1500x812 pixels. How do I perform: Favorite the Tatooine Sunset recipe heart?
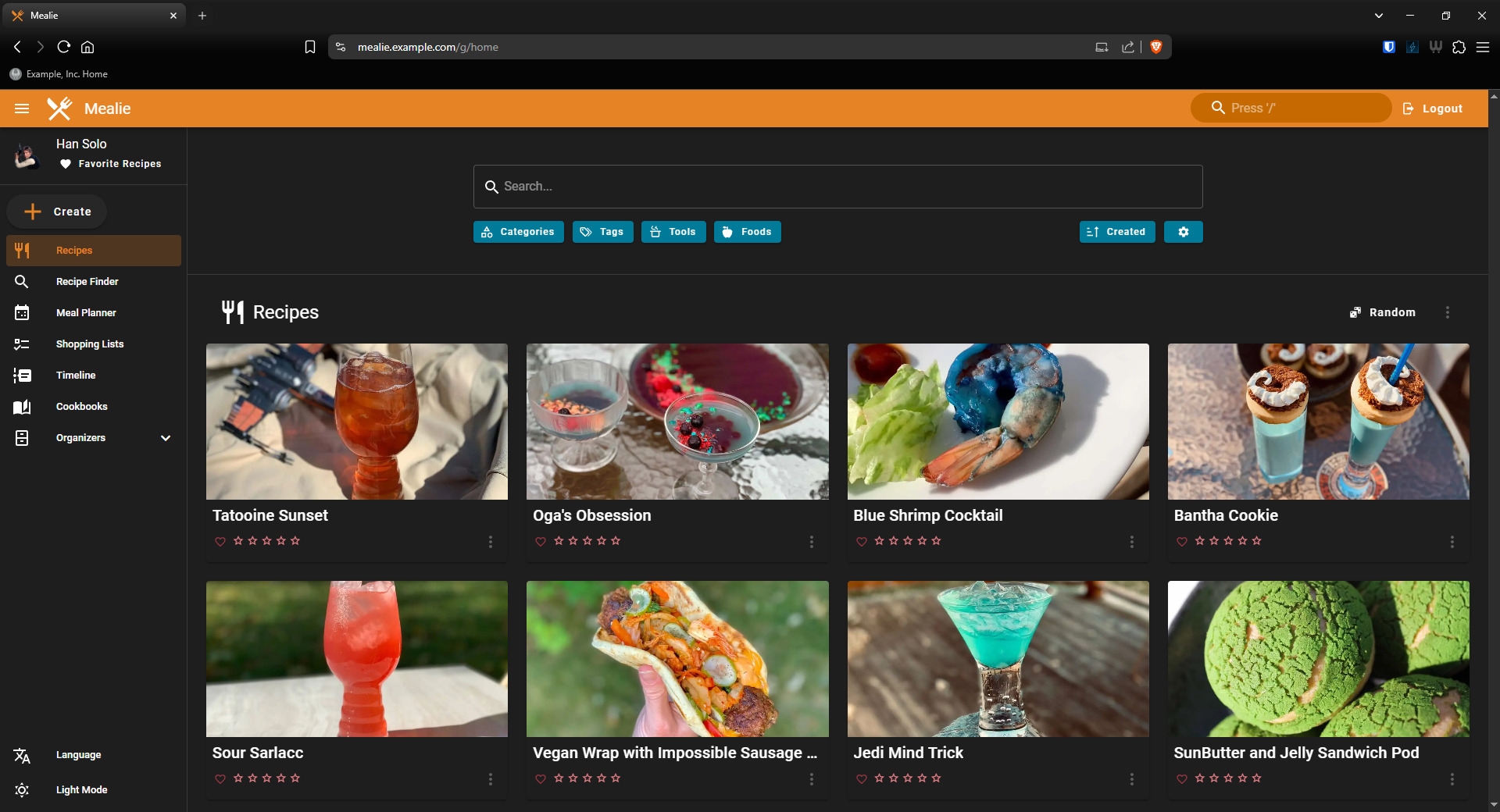(x=220, y=542)
